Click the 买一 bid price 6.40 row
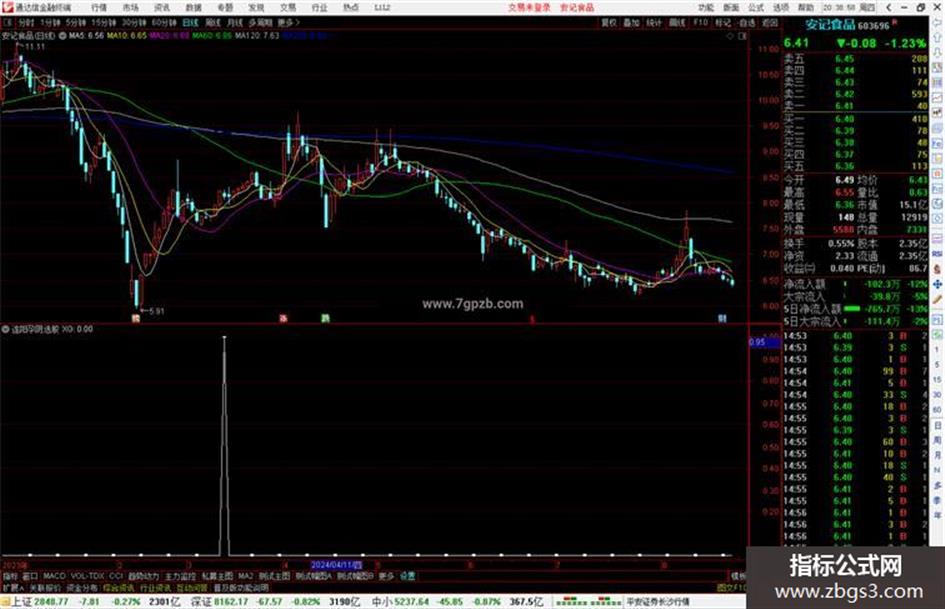The width and height of the screenshot is (945, 609). pyautogui.click(x=856, y=119)
